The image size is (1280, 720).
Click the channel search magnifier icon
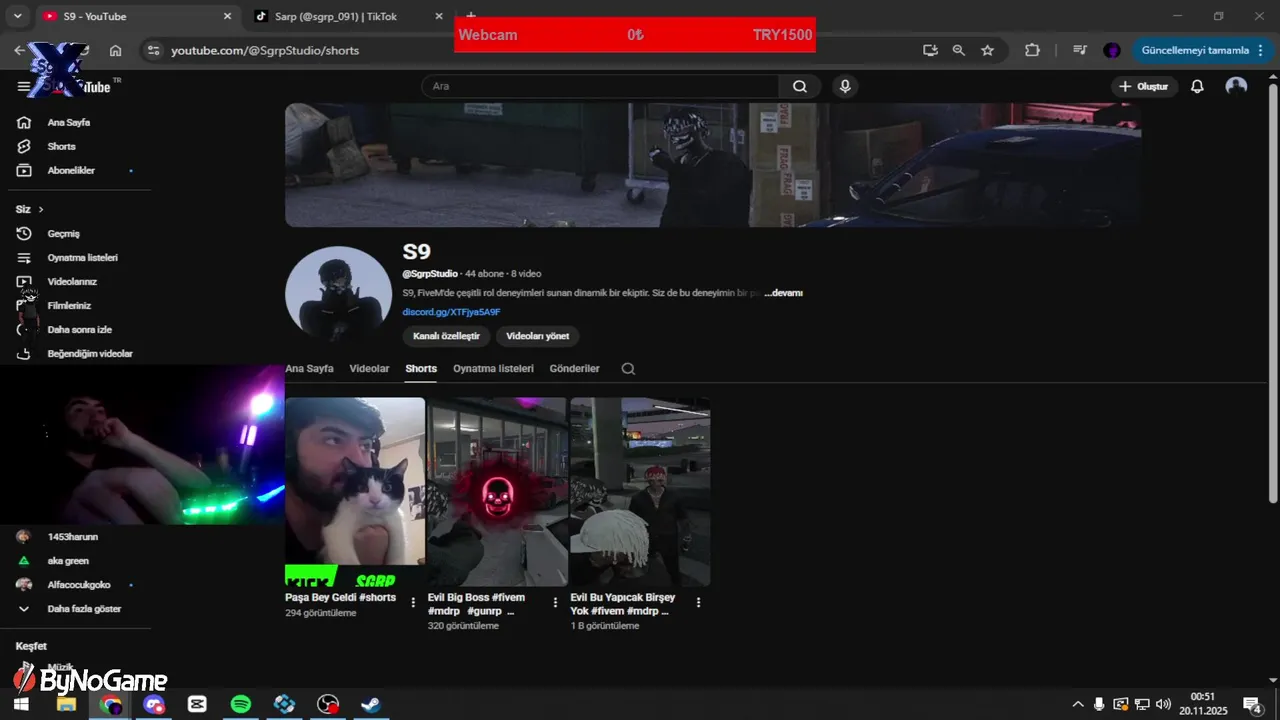pos(628,368)
